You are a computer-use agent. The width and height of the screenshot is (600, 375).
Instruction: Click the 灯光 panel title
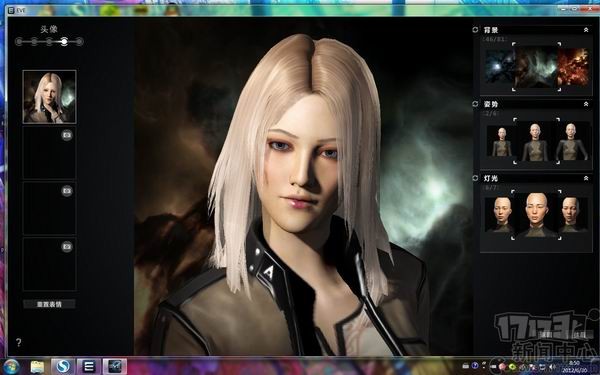(491, 178)
